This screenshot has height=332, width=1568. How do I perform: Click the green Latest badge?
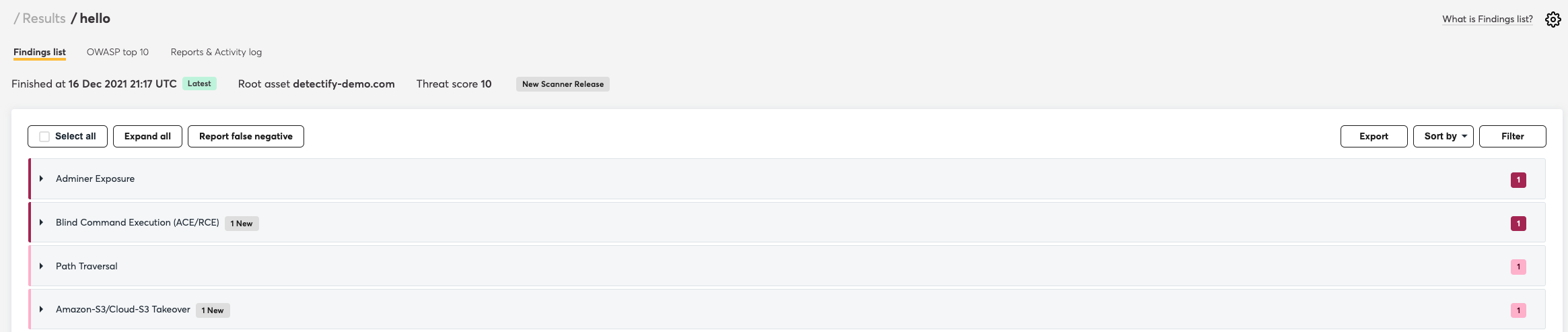[199, 84]
